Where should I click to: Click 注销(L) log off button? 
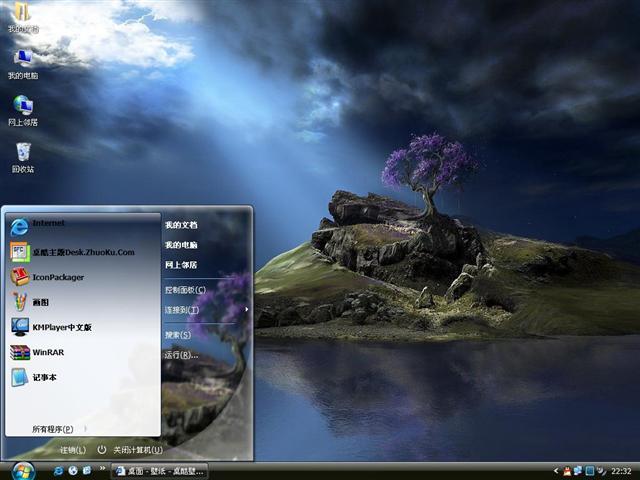[x=73, y=450]
